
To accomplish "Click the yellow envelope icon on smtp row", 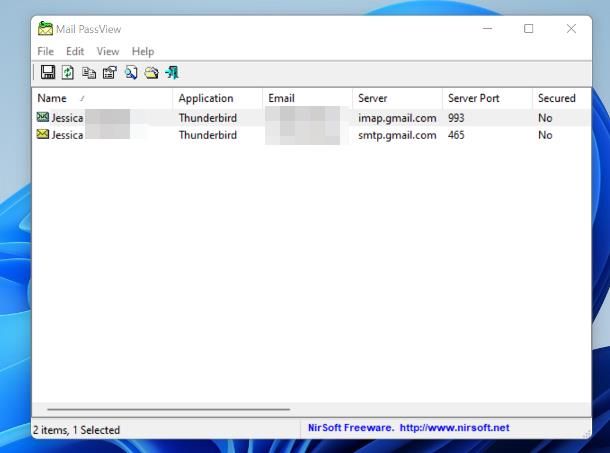I will point(43,134).
